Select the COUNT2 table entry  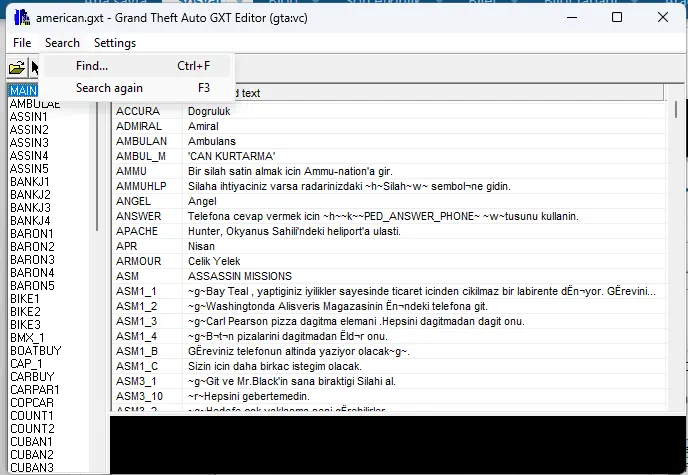[x=32, y=429]
